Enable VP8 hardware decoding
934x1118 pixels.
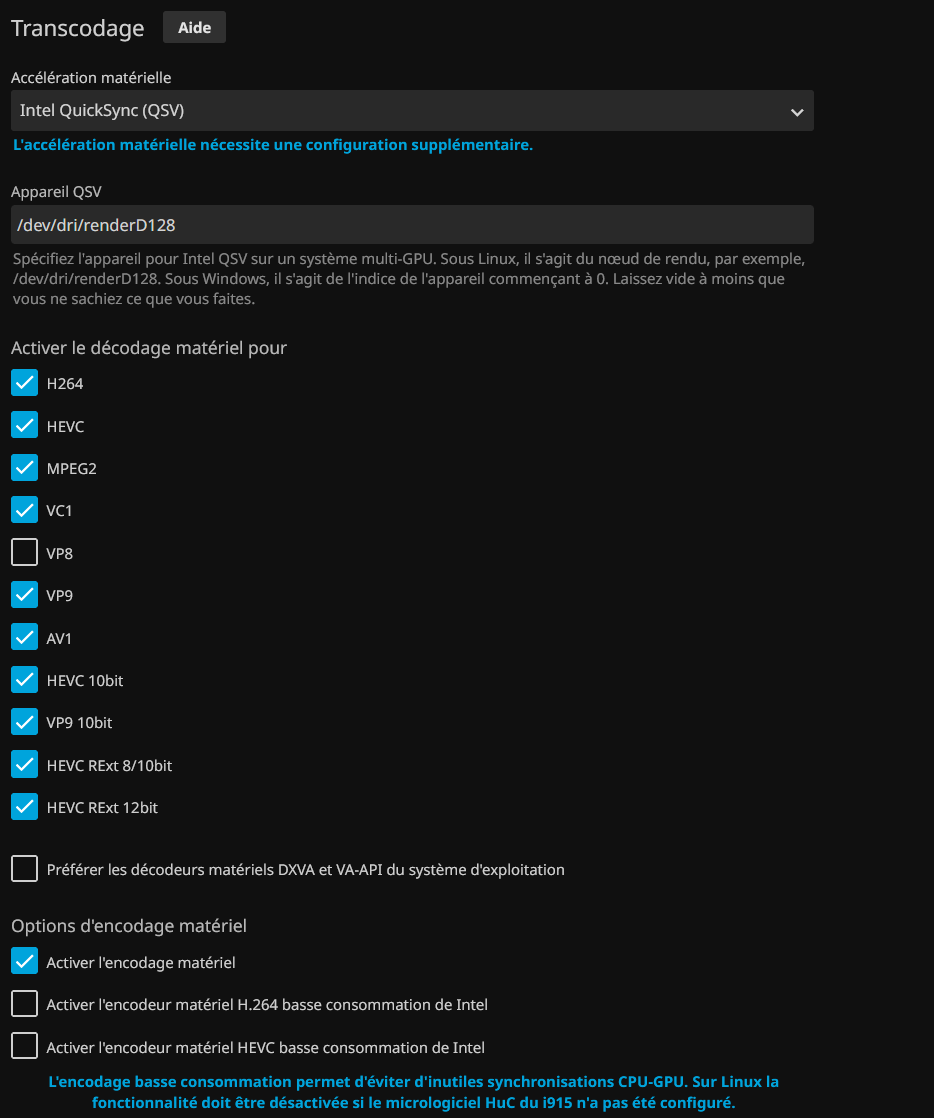point(25,553)
